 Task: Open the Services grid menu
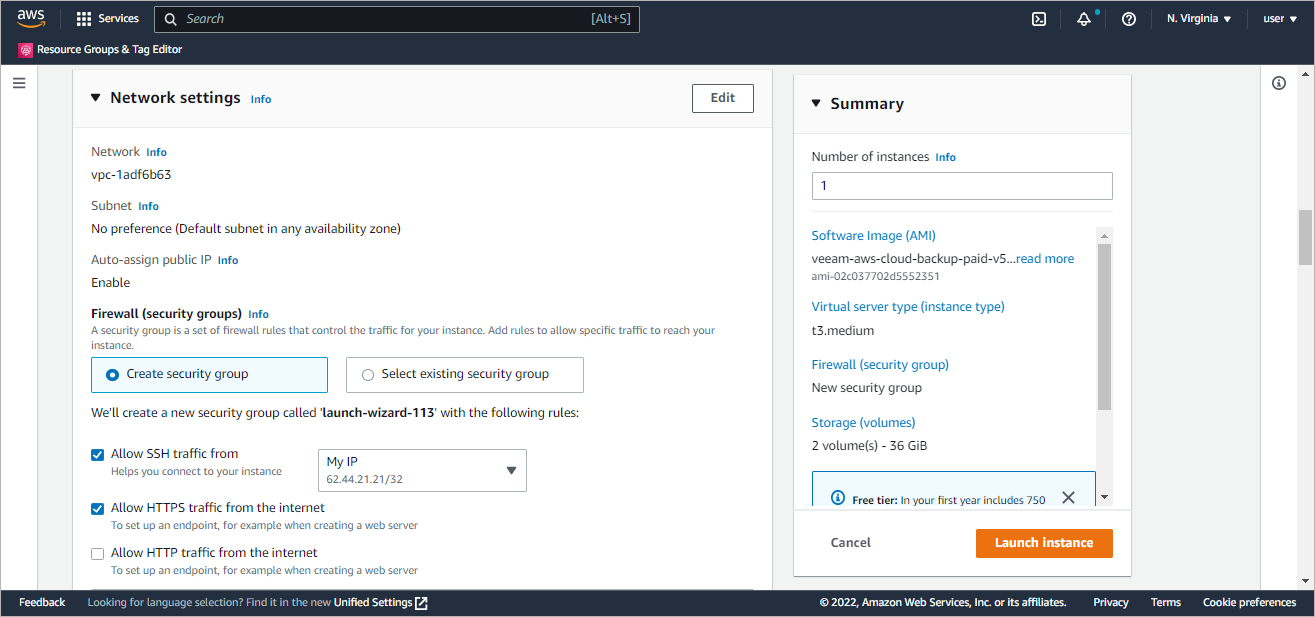tap(108, 19)
